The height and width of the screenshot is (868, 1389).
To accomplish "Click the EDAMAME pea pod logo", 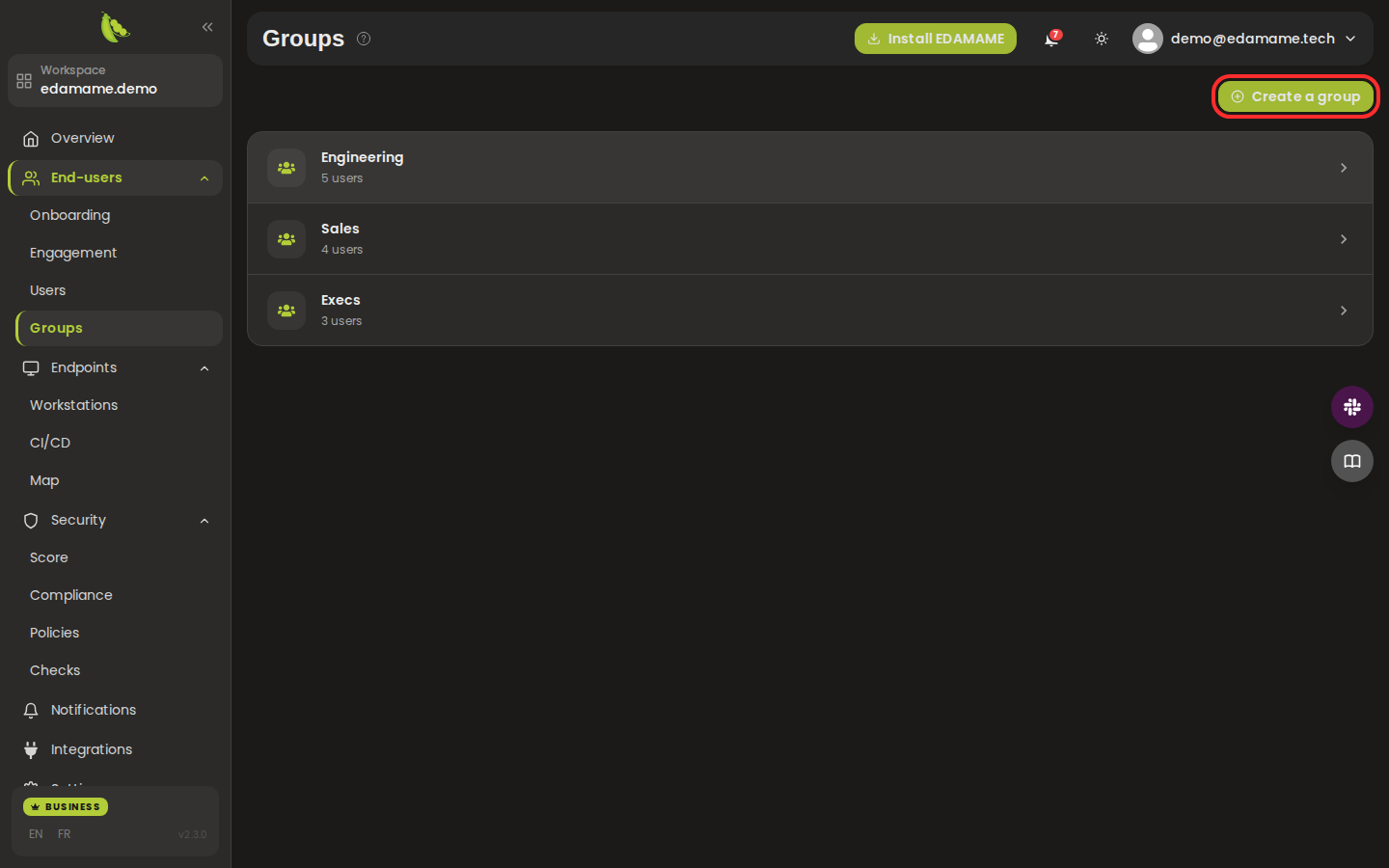I will pos(115,27).
